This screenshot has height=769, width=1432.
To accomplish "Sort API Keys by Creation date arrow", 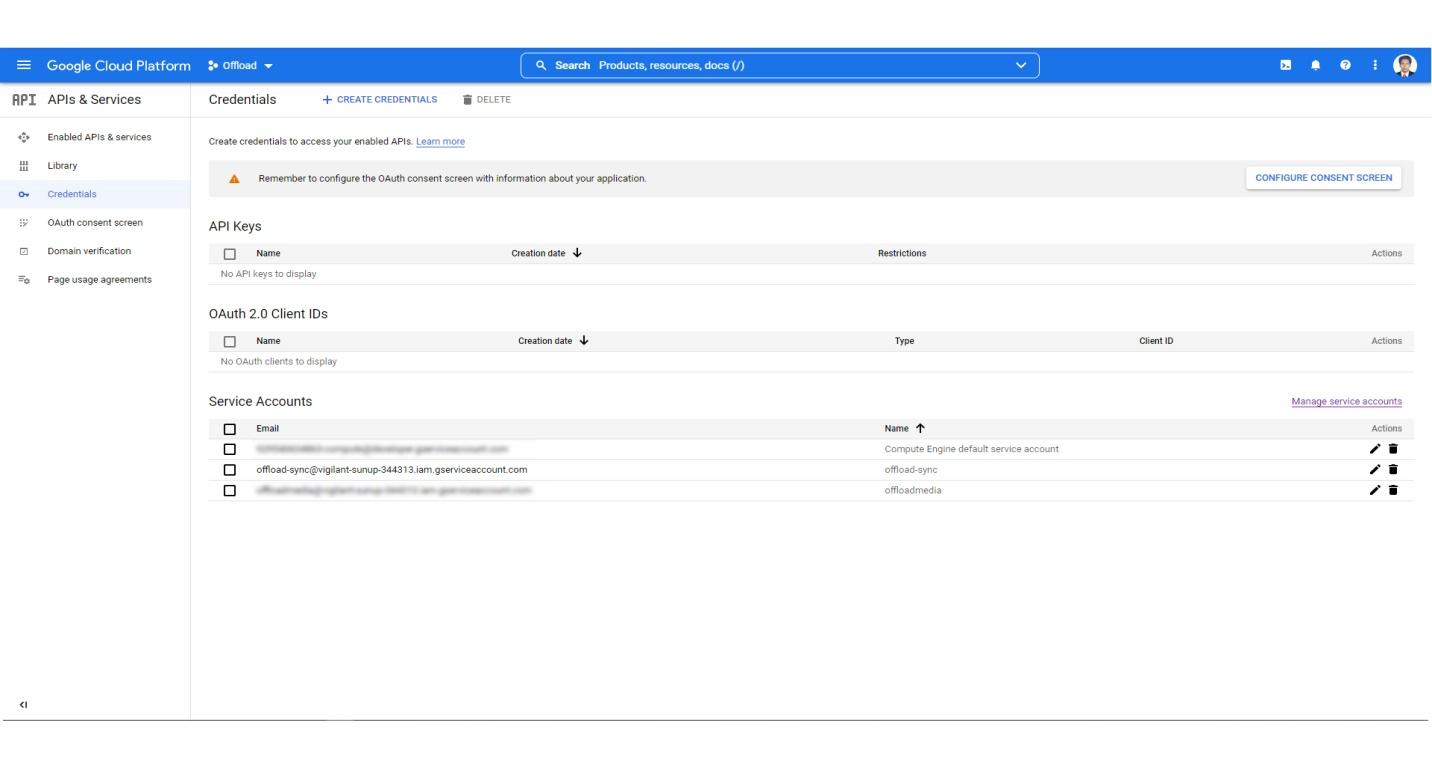I will [577, 253].
